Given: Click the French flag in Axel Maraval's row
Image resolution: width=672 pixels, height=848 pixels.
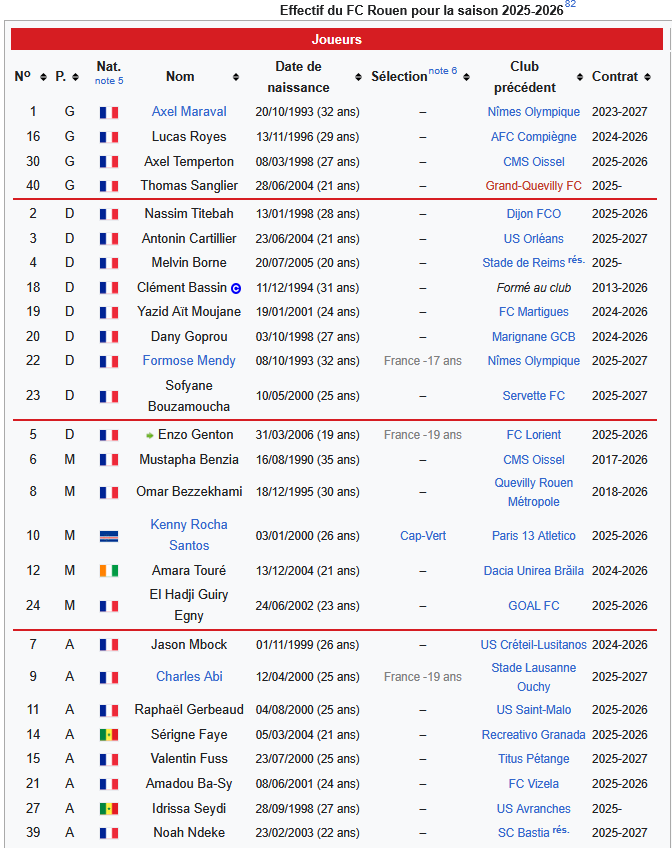Looking at the screenshot, I should (109, 113).
